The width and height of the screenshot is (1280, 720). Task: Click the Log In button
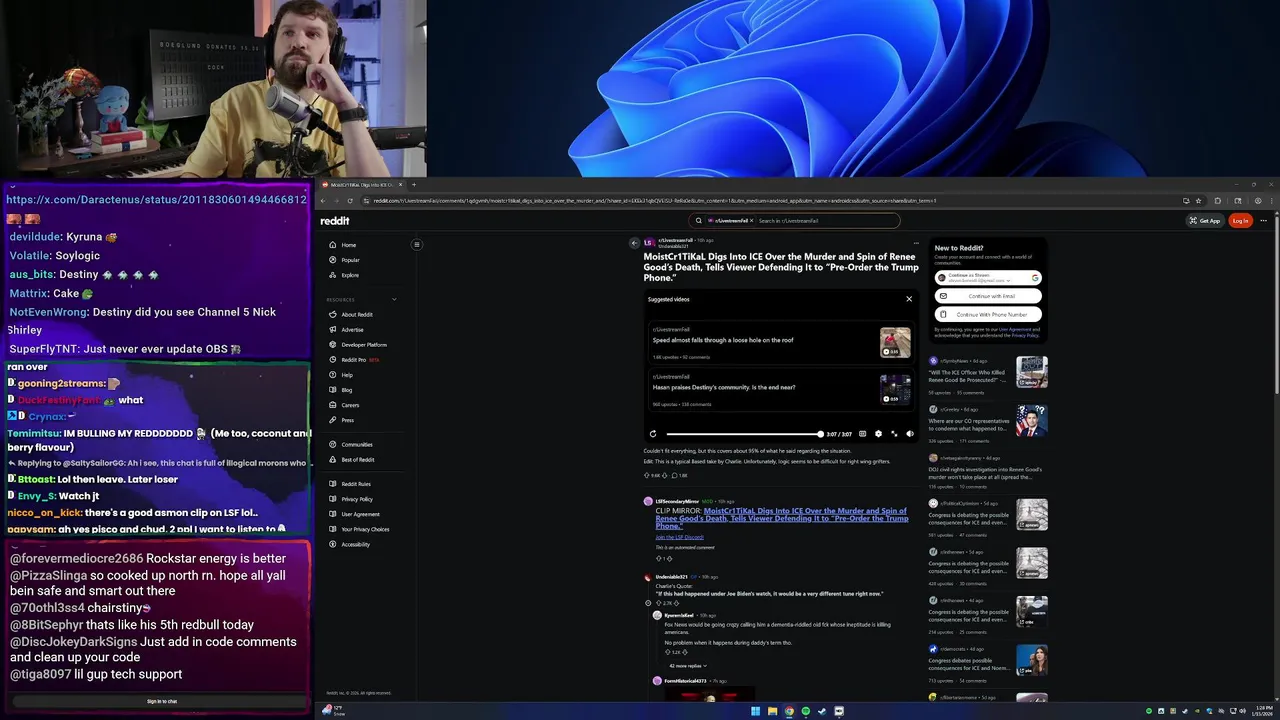coord(1240,221)
